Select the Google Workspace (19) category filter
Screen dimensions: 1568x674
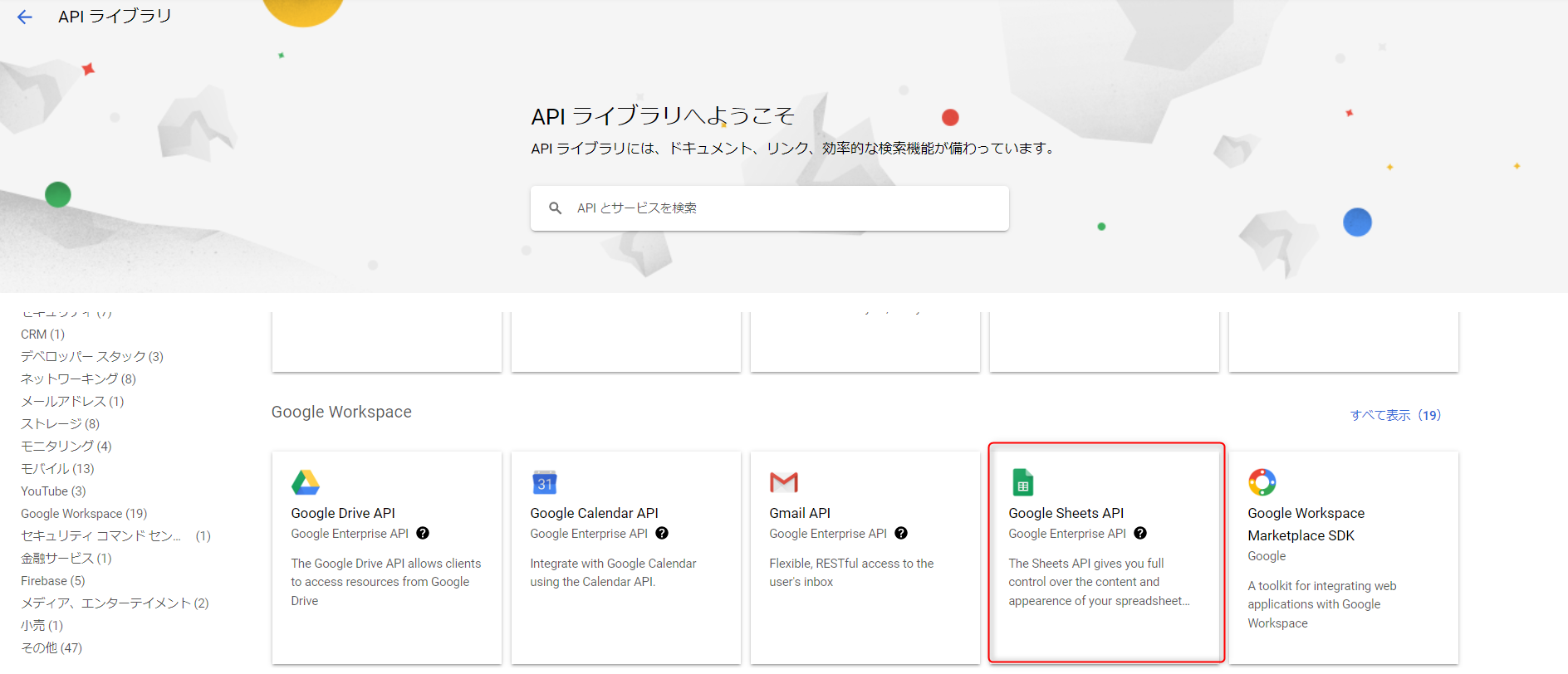84,514
